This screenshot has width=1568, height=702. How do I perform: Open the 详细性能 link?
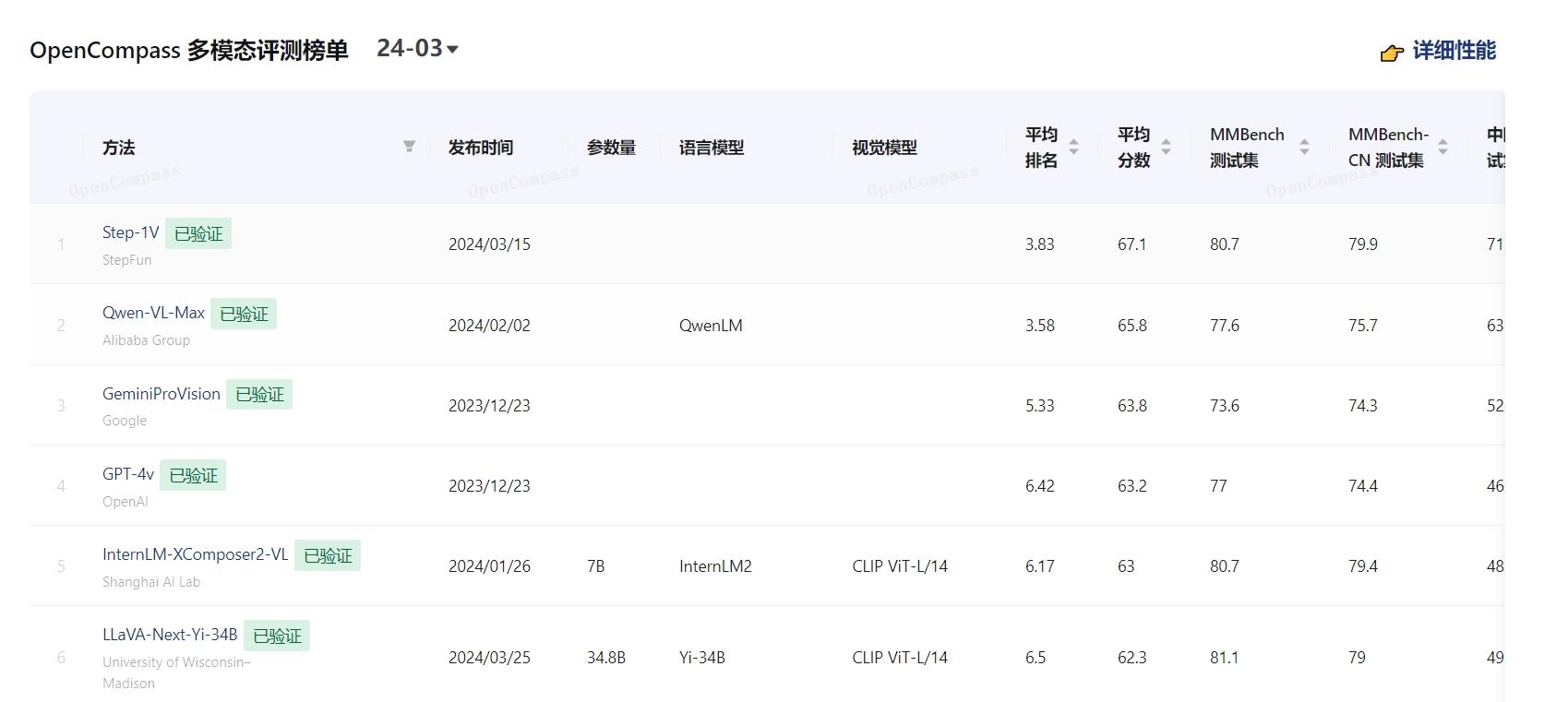click(x=1454, y=51)
